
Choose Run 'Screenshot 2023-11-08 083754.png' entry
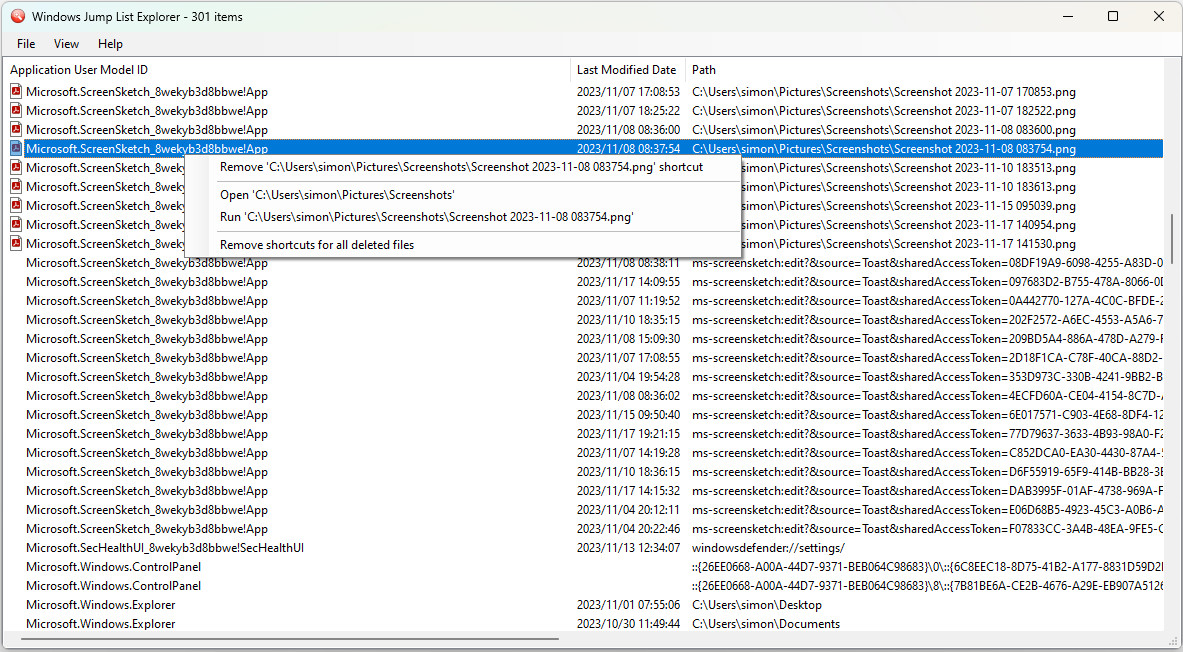coord(461,217)
